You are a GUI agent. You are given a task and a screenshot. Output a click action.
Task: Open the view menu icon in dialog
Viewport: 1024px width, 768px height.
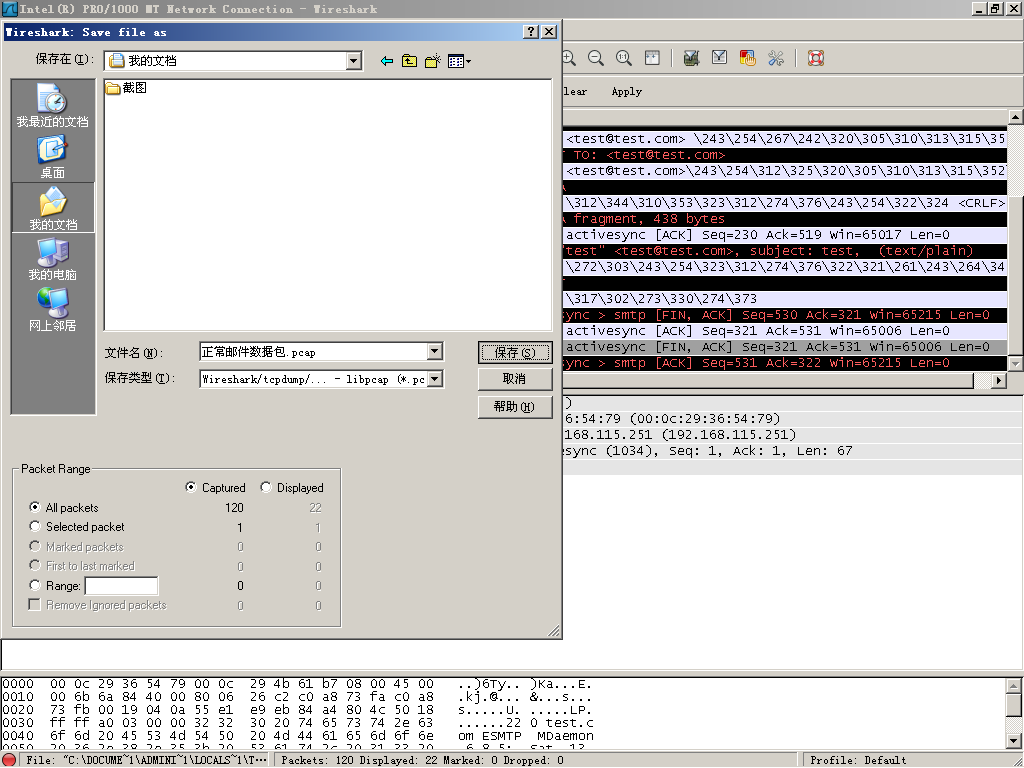(456, 61)
